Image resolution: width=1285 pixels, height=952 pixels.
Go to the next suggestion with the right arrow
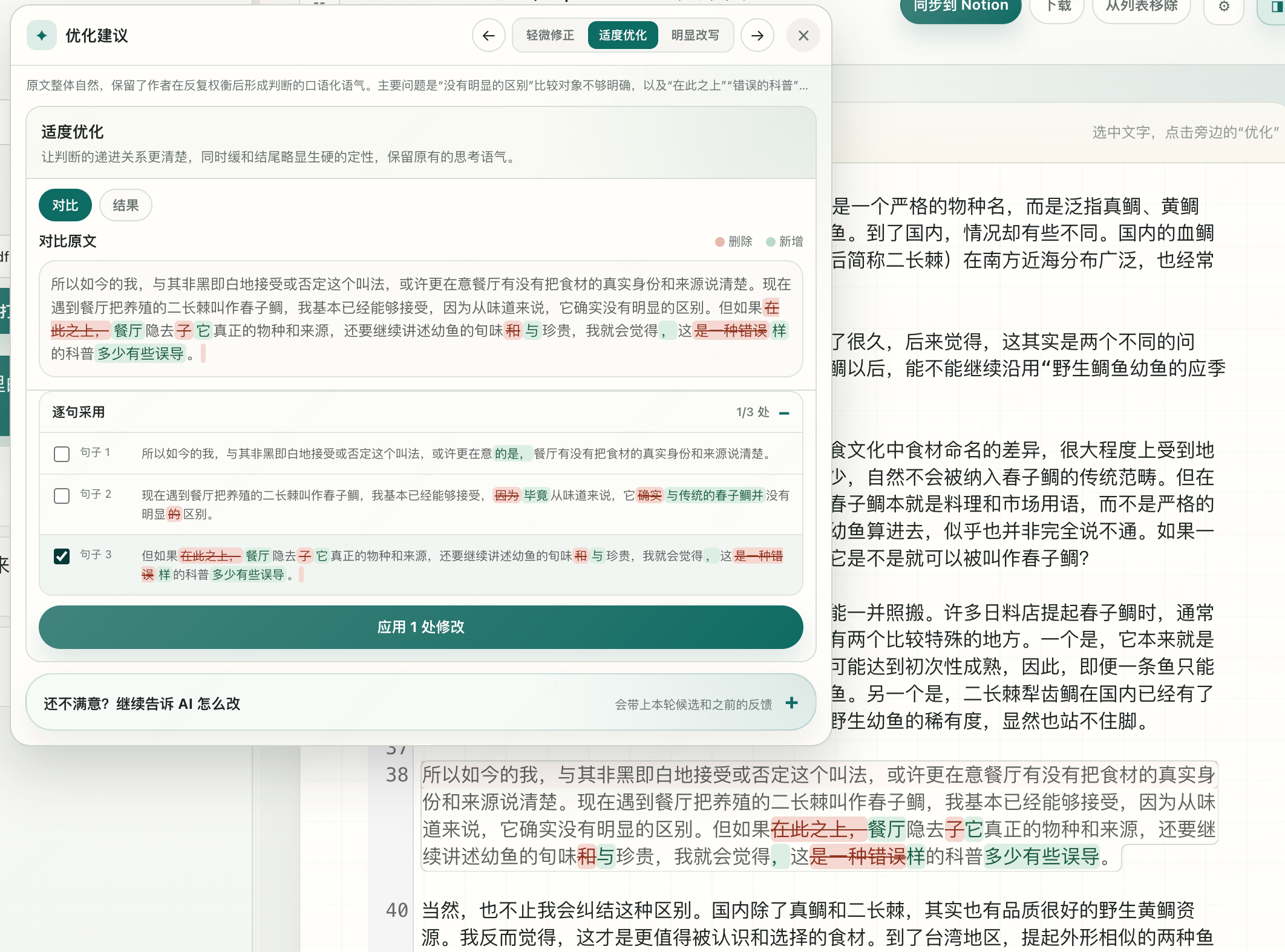pos(757,36)
